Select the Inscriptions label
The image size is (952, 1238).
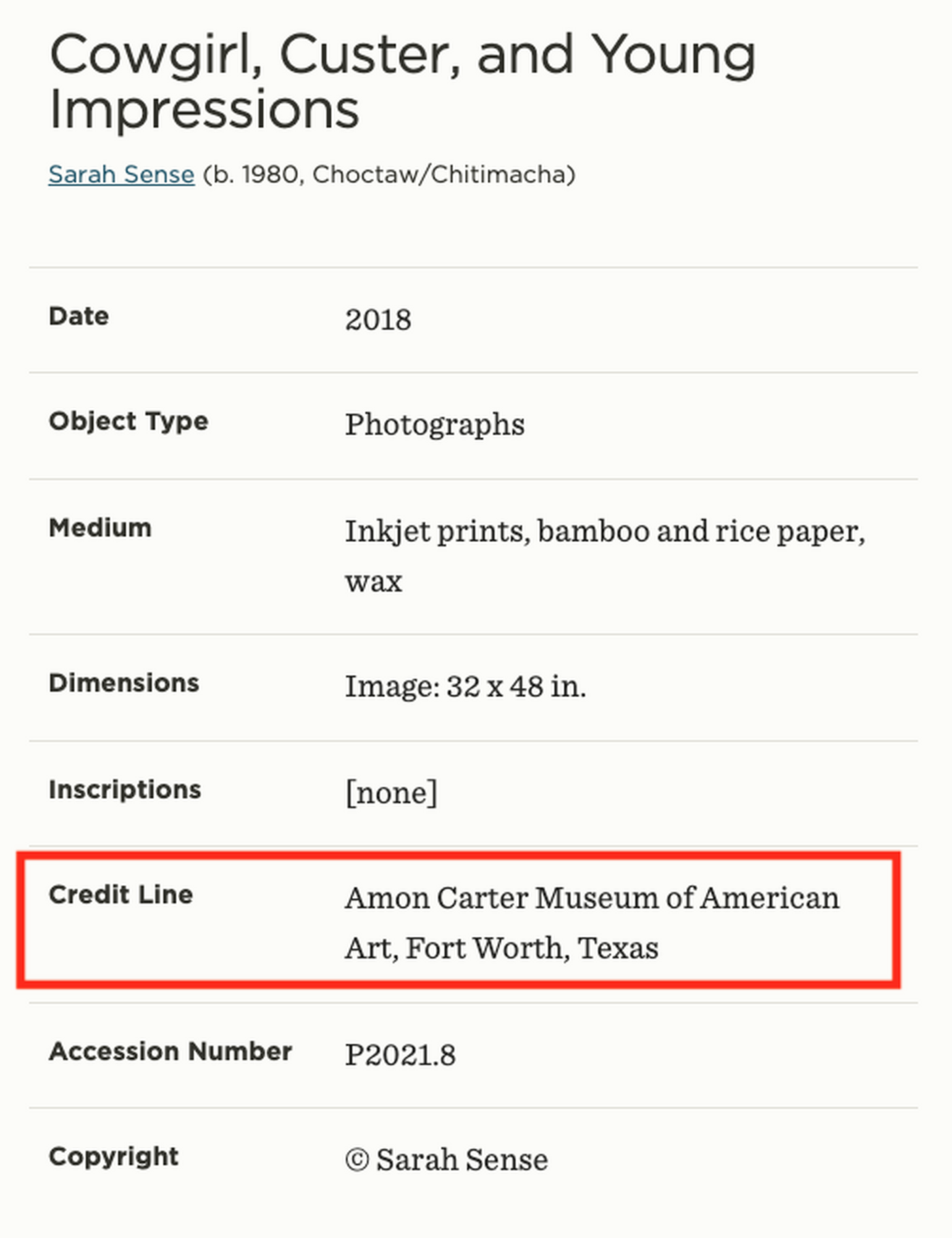click(124, 789)
